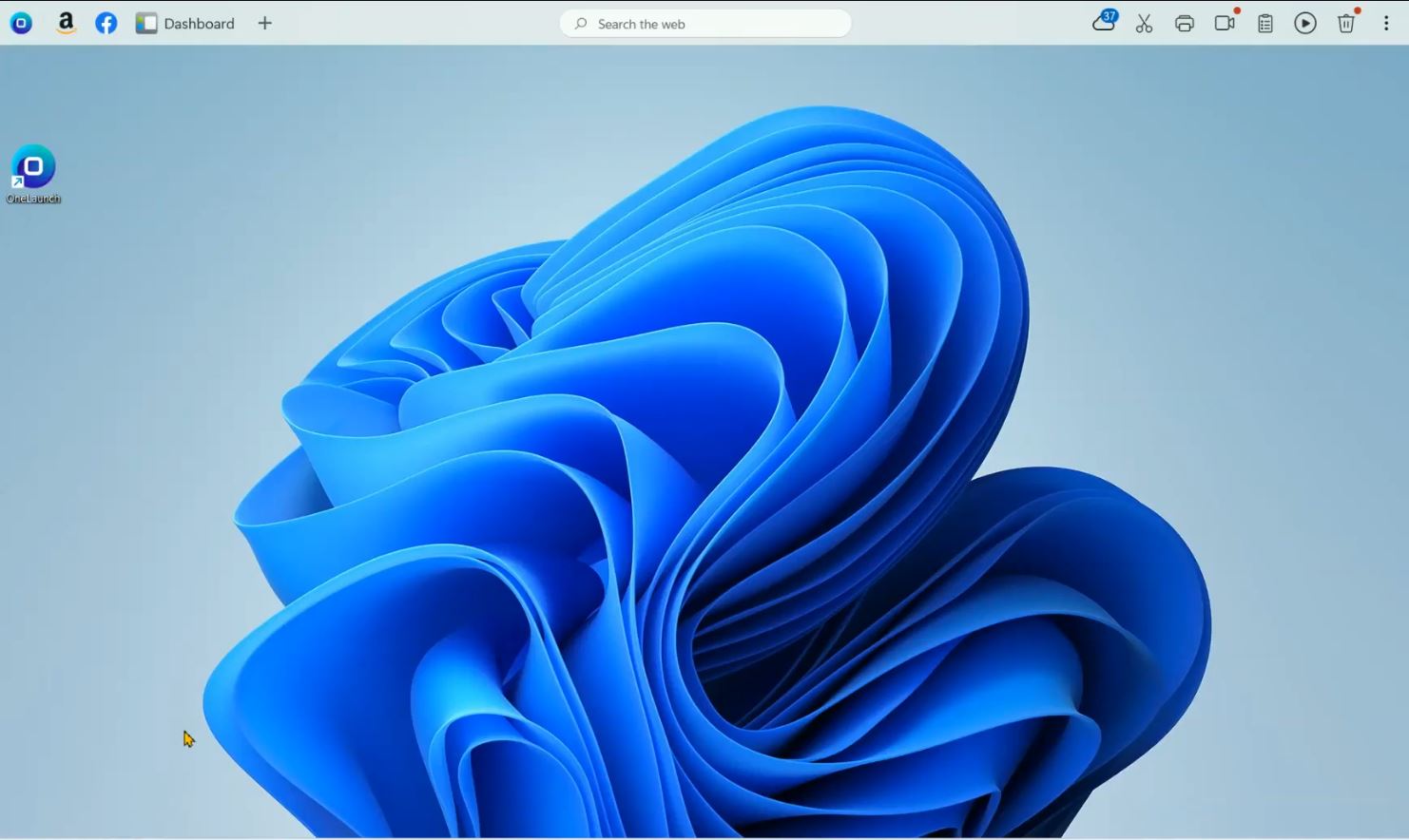Image resolution: width=1409 pixels, height=840 pixels.
Task: Open the print utility icon
Action: point(1185,23)
